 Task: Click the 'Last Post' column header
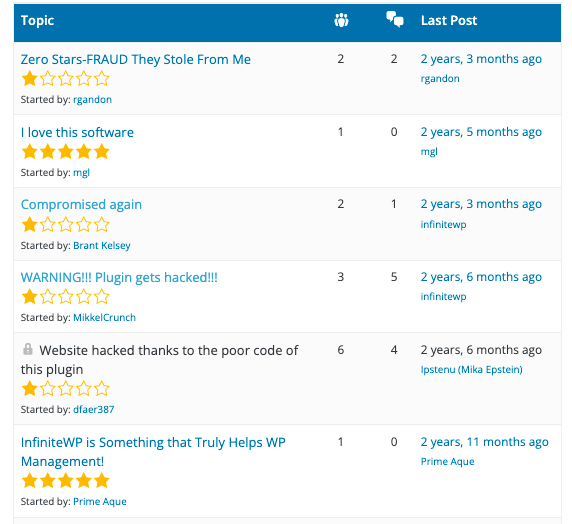tap(449, 20)
